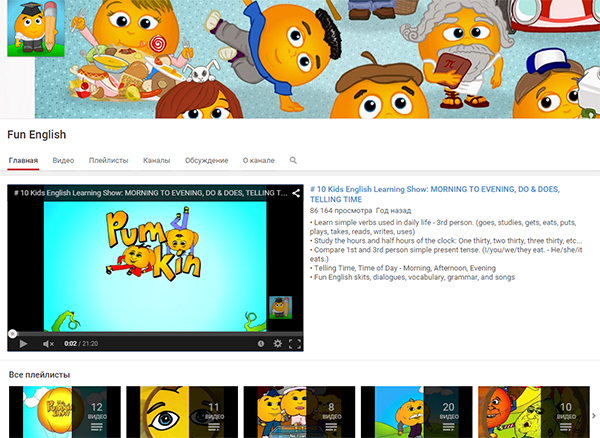The width and height of the screenshot is (600, 438).
Task: Open the О канале tab
Action: click(258, 160)
